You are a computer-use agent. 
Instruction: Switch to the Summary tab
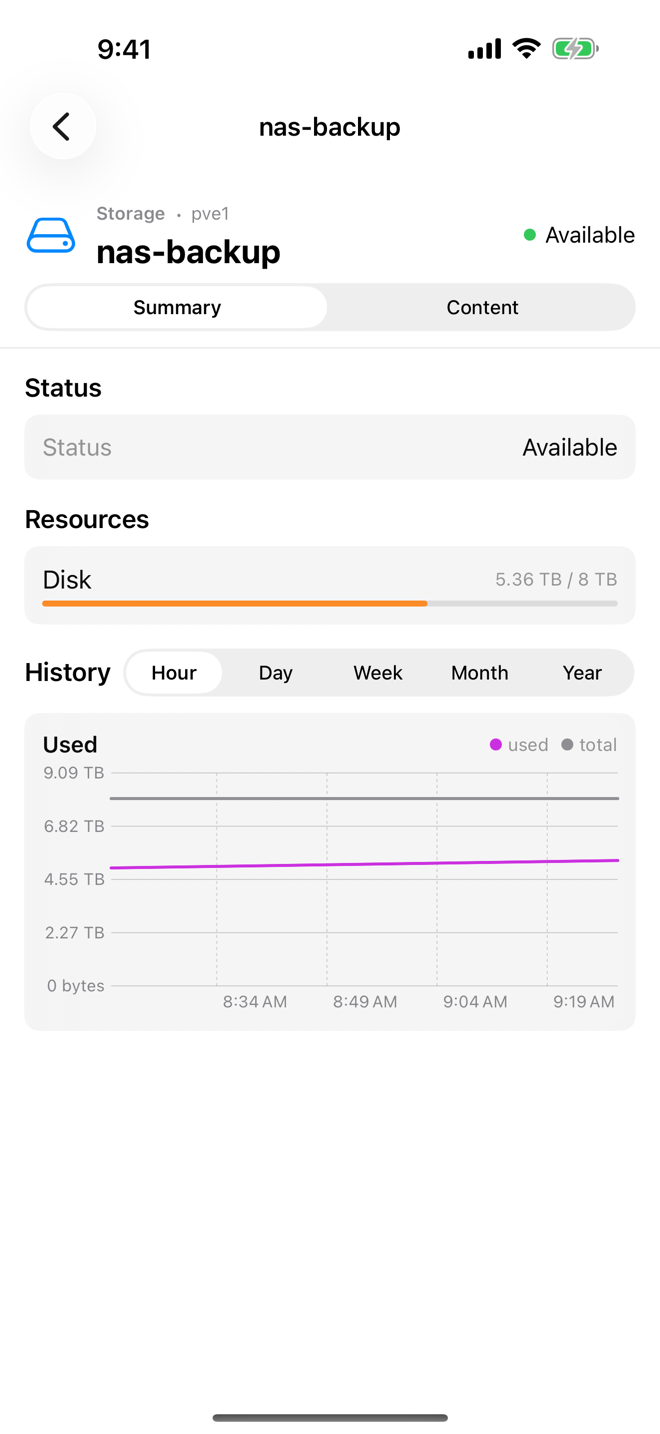177,307
